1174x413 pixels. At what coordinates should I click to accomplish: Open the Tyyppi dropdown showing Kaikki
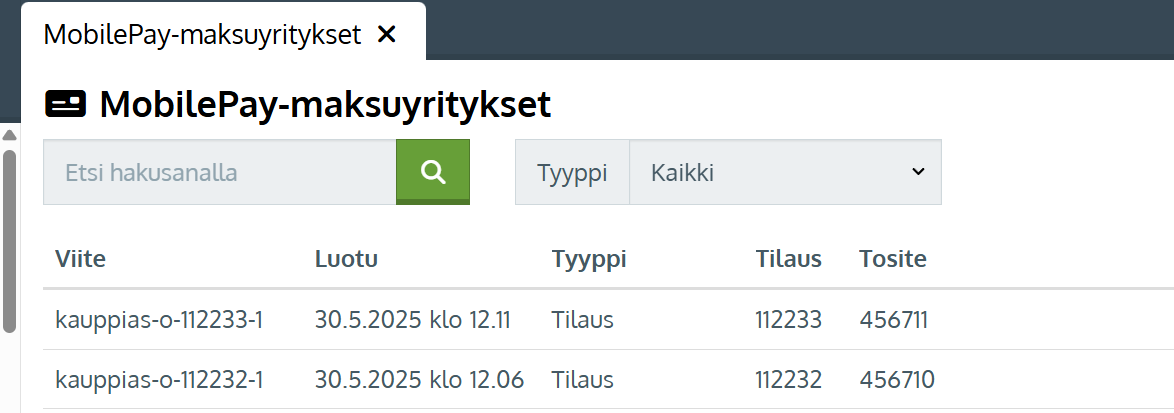point(785,172)
